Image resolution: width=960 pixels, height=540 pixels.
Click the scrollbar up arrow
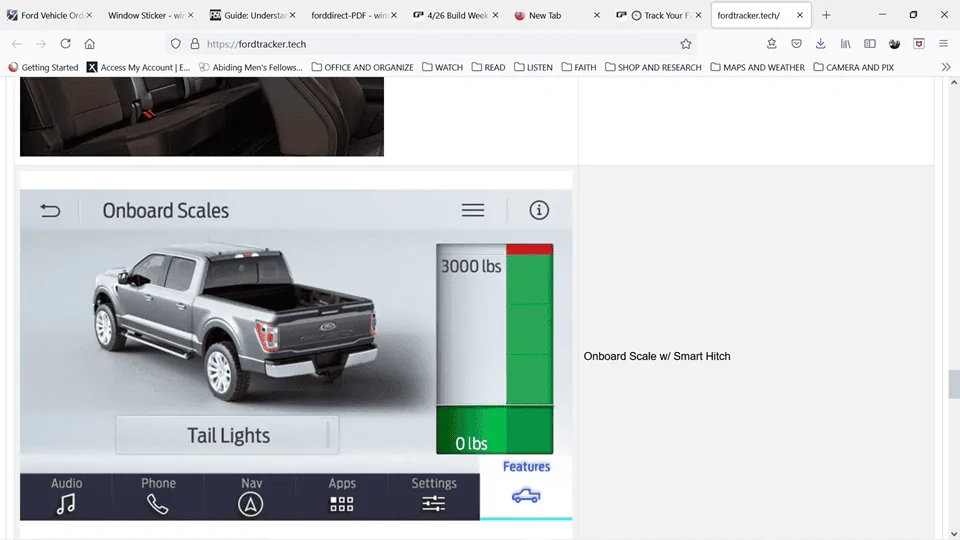tap(954, 83)
